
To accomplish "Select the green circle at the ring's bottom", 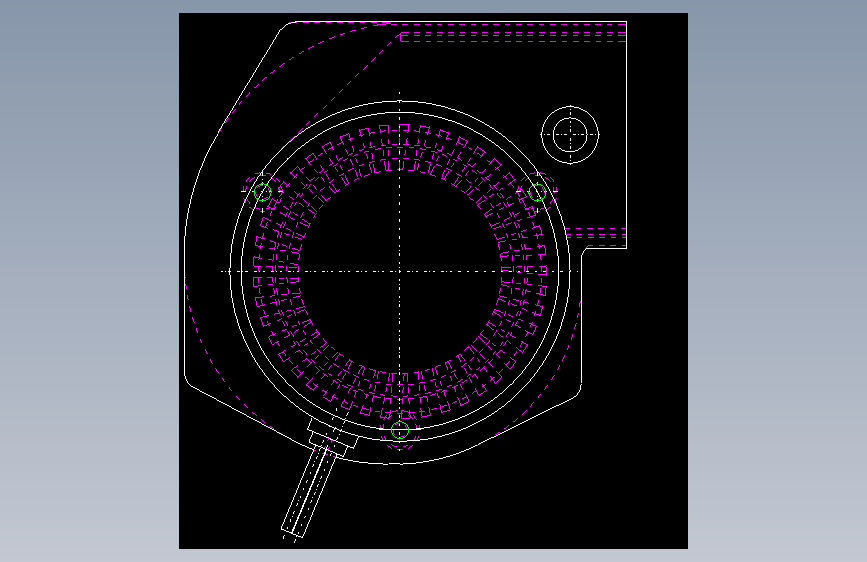I will click(x=400, y=430).
